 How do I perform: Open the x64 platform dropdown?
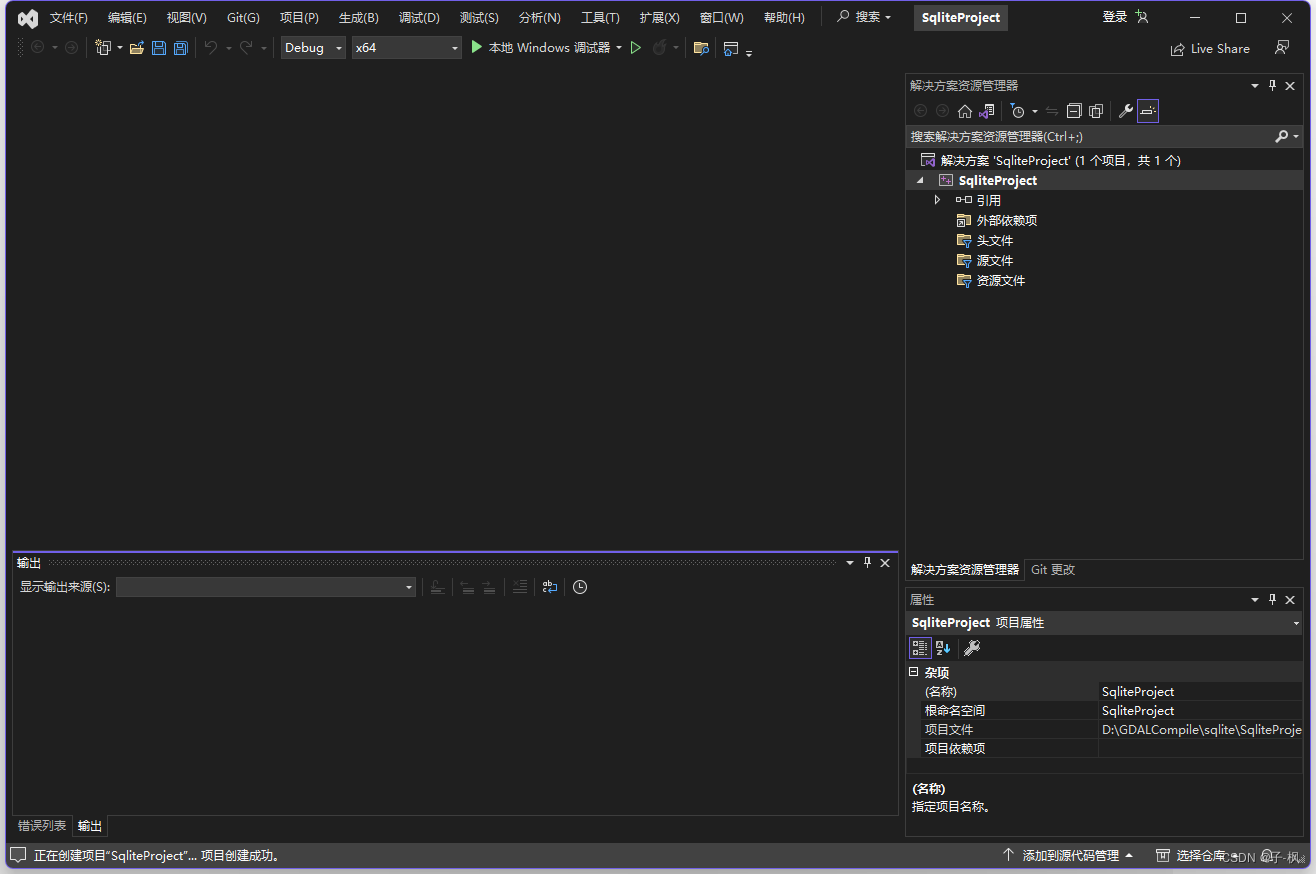pos(453,47)
